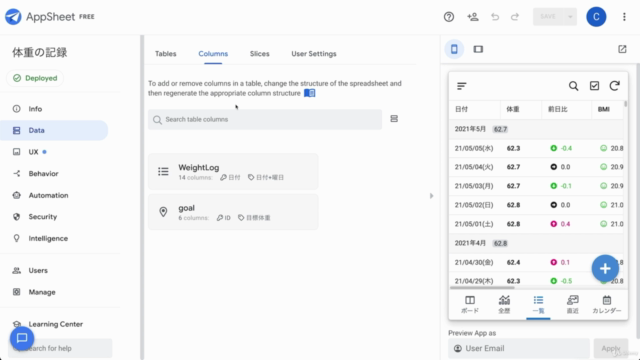Click the SAVE button

[548, 17]
